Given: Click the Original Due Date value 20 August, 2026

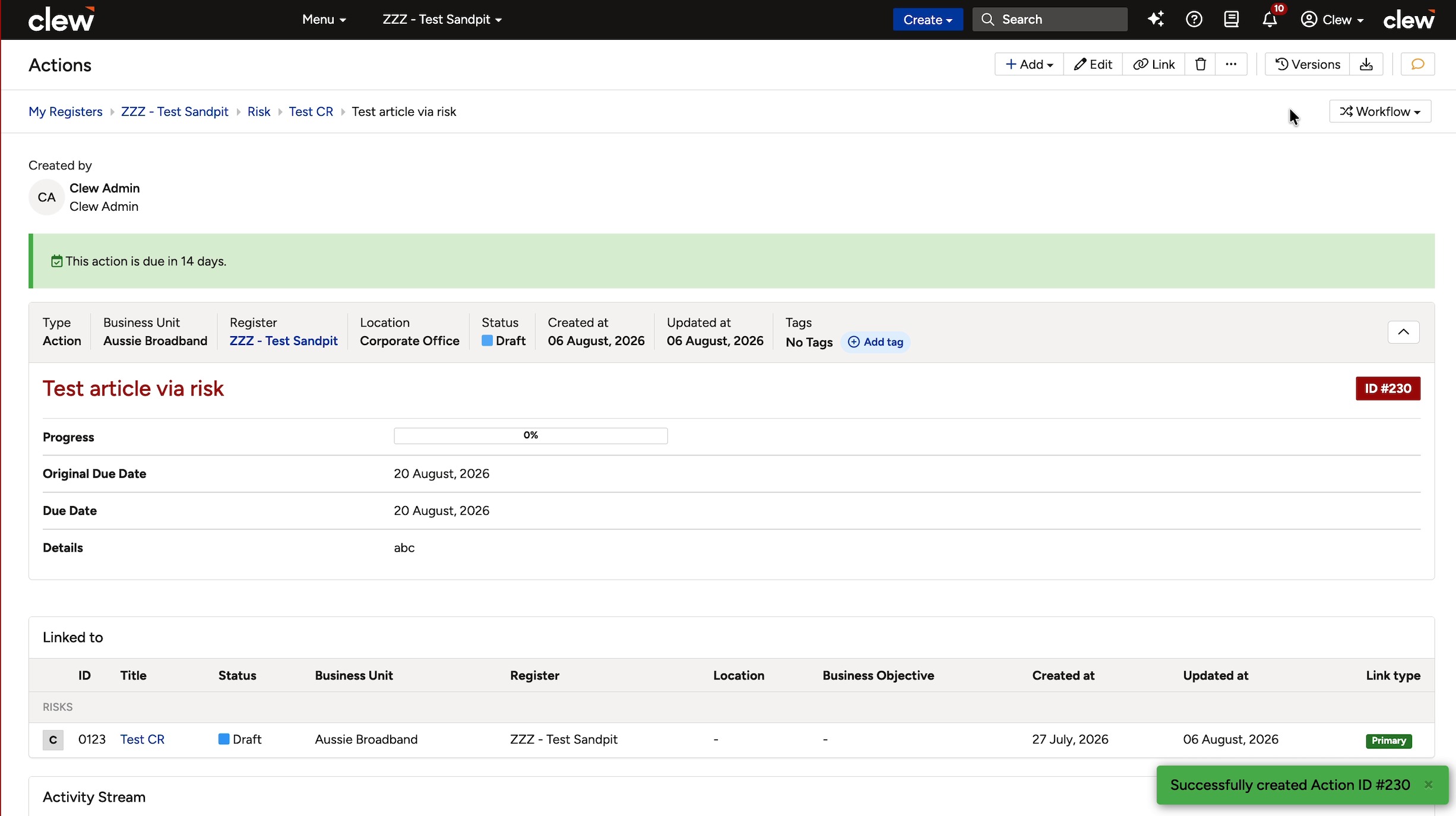Looking at the screenshot, I should click(x=441, y=473).
